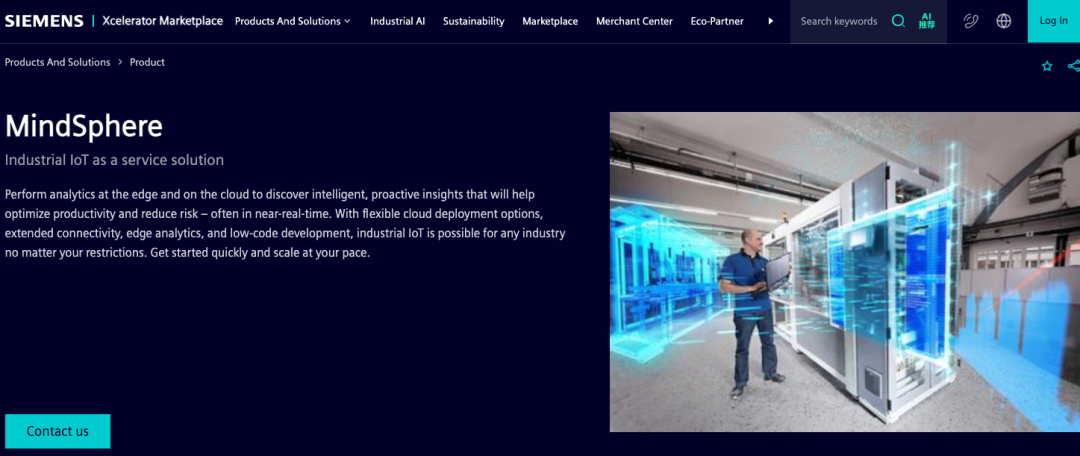
Task: Open the Marketplace menu item
Action: point(550,21)
